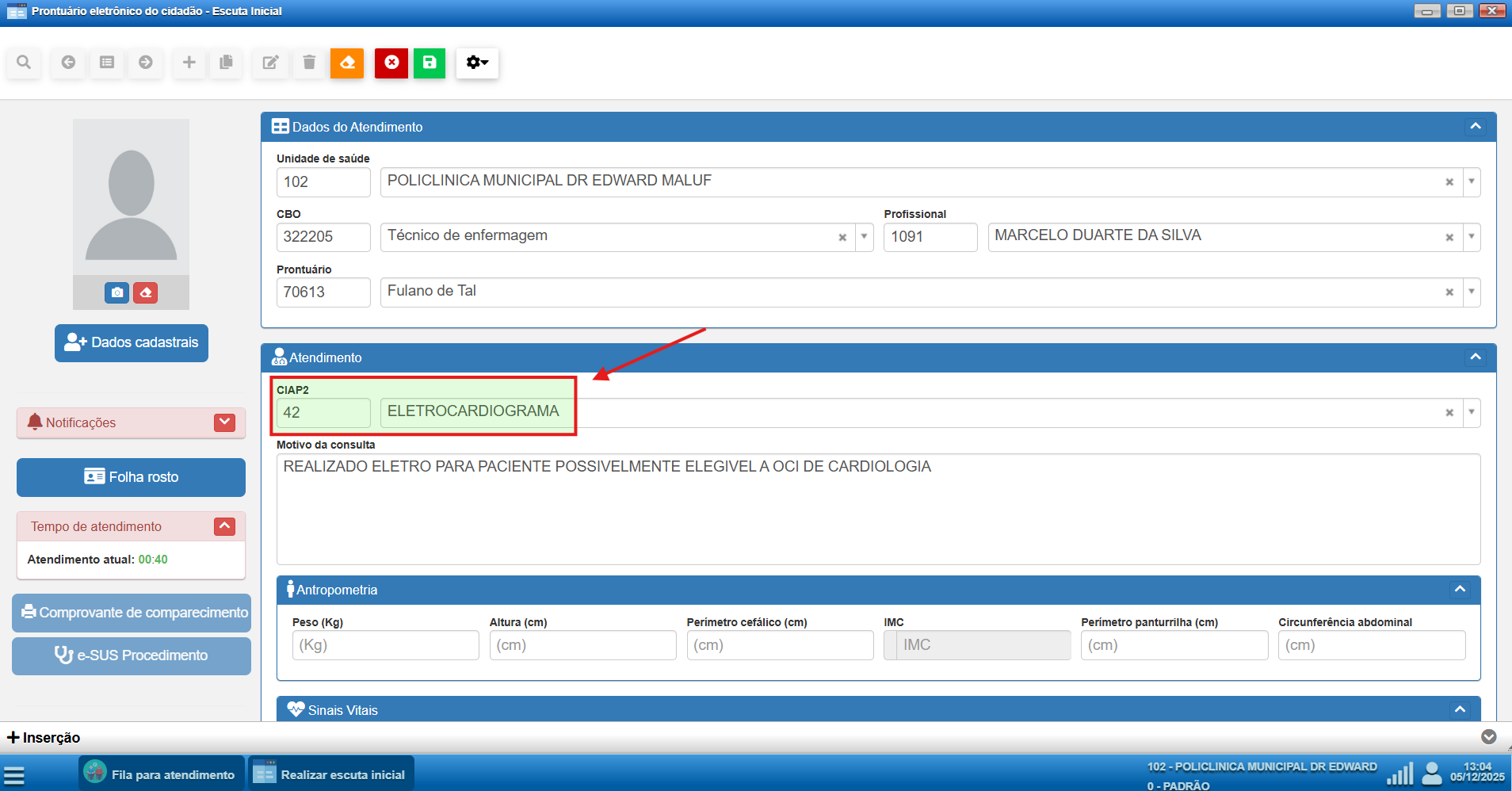The image size is (1512, 791).
Task: Click the green save icon in toolbar
Action: 430,63
